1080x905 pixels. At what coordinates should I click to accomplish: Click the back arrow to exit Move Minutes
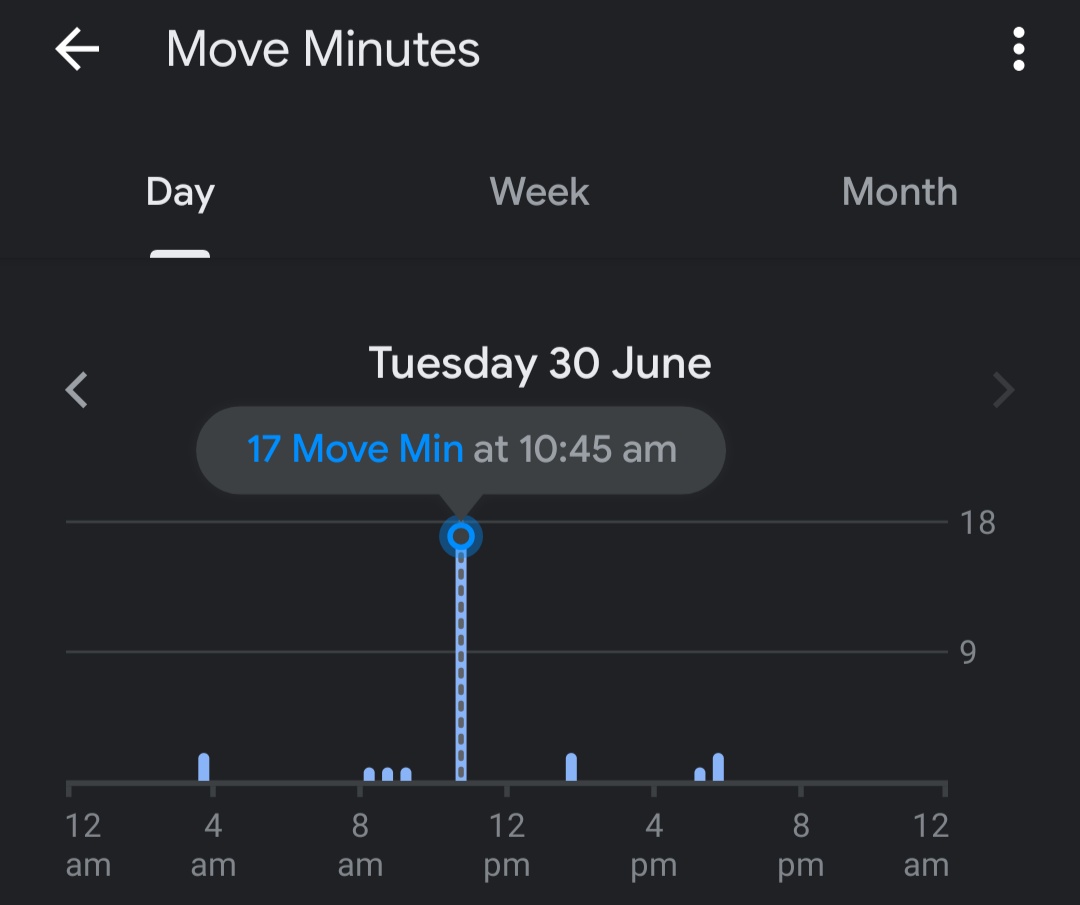click(x=76, y=48)
